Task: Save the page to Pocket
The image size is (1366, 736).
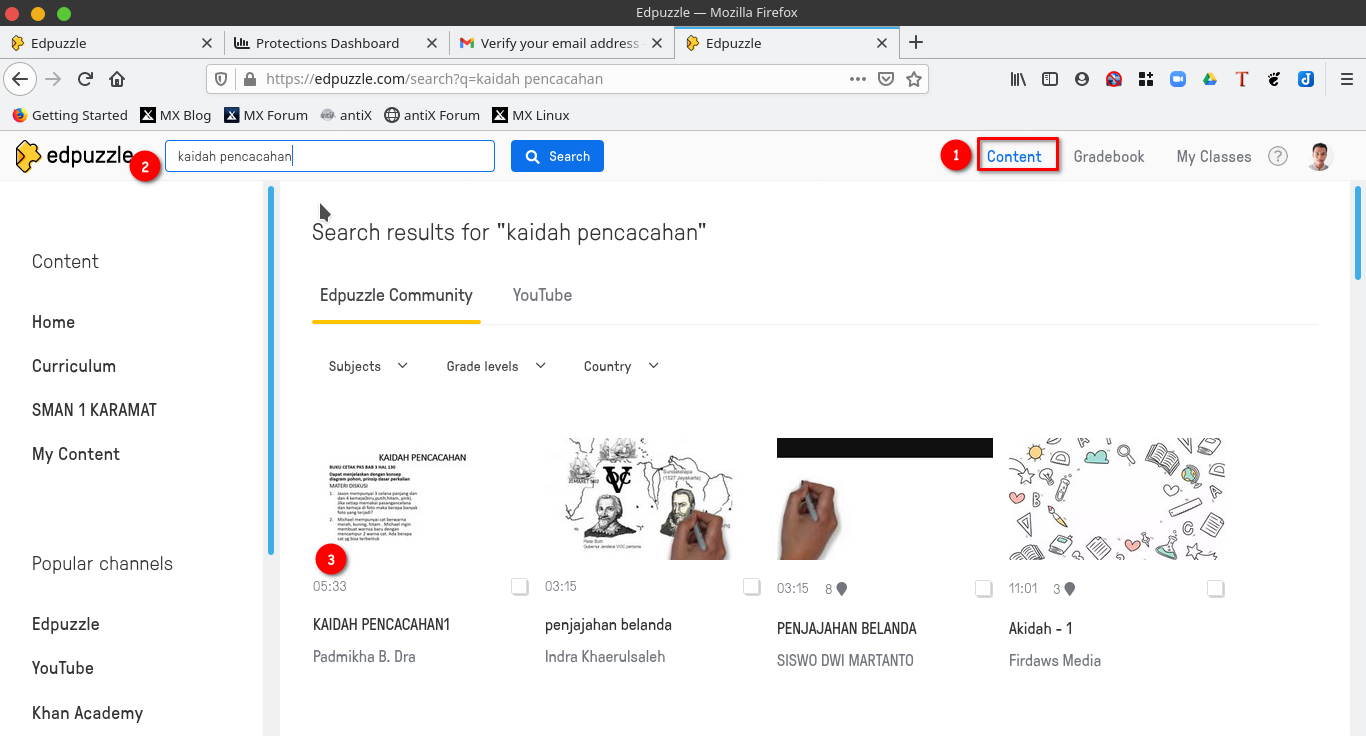Action: pos(886,79)
